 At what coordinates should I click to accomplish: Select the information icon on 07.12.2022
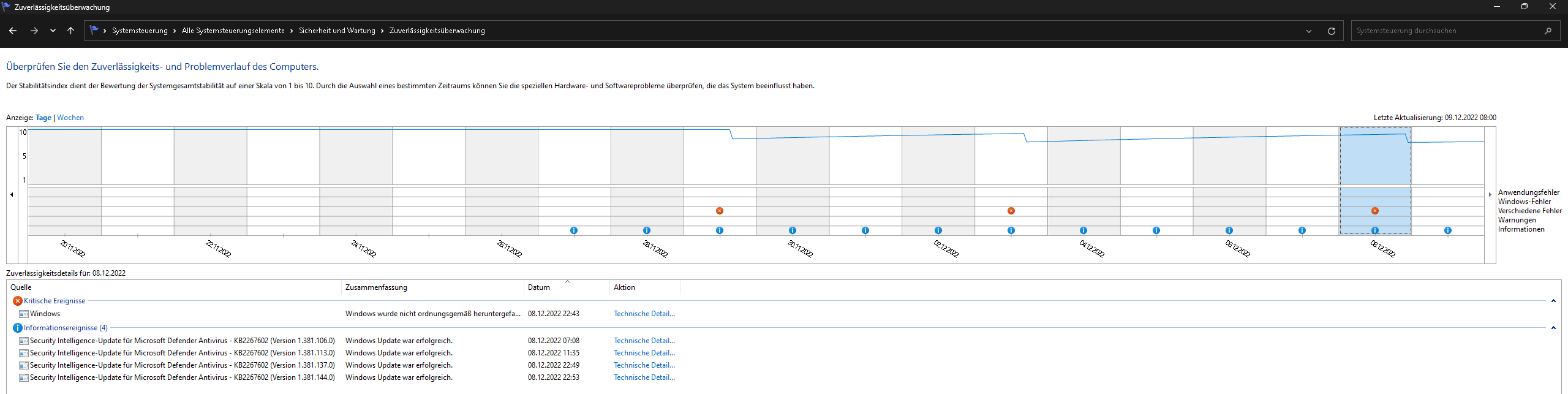(x=1302, y=230)
